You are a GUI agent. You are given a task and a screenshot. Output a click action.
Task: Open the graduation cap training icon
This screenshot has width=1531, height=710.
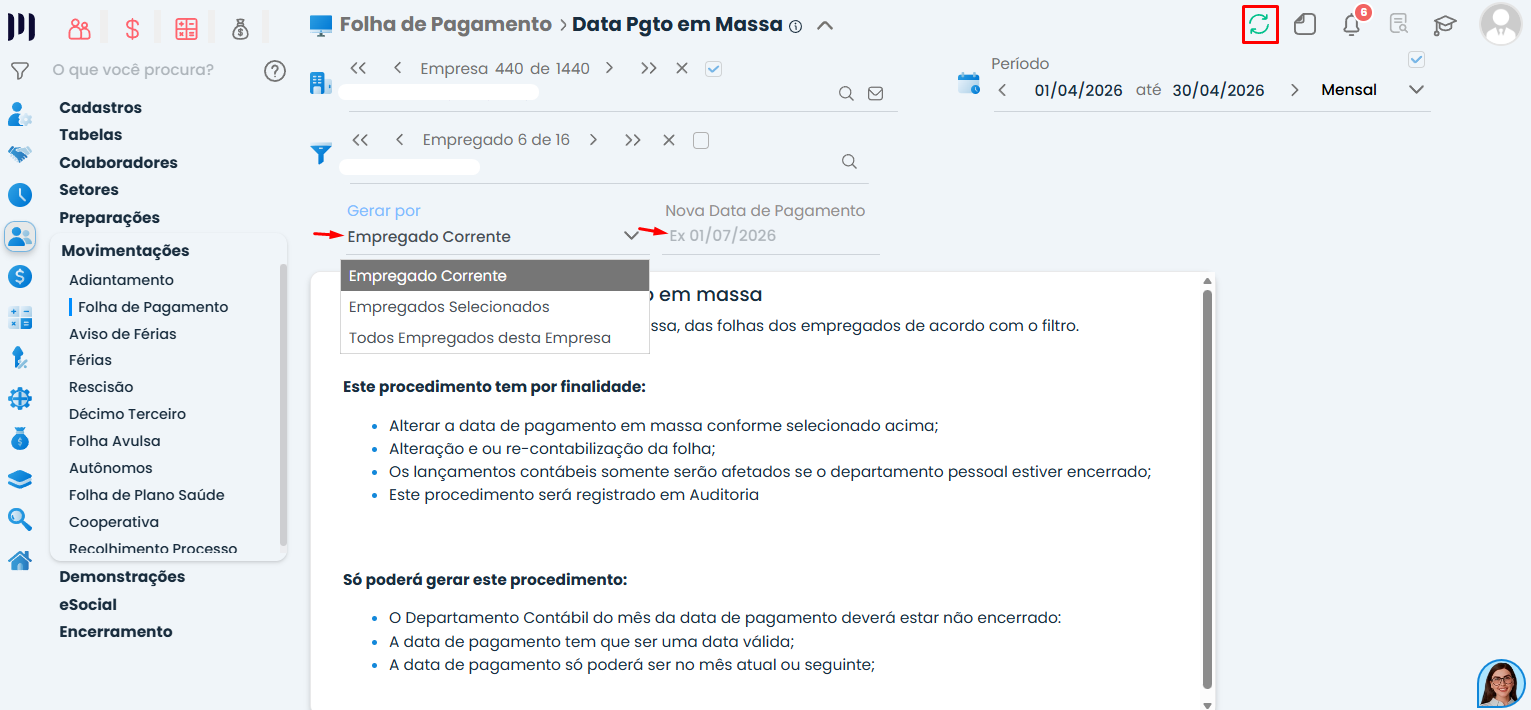[1445, 24]
